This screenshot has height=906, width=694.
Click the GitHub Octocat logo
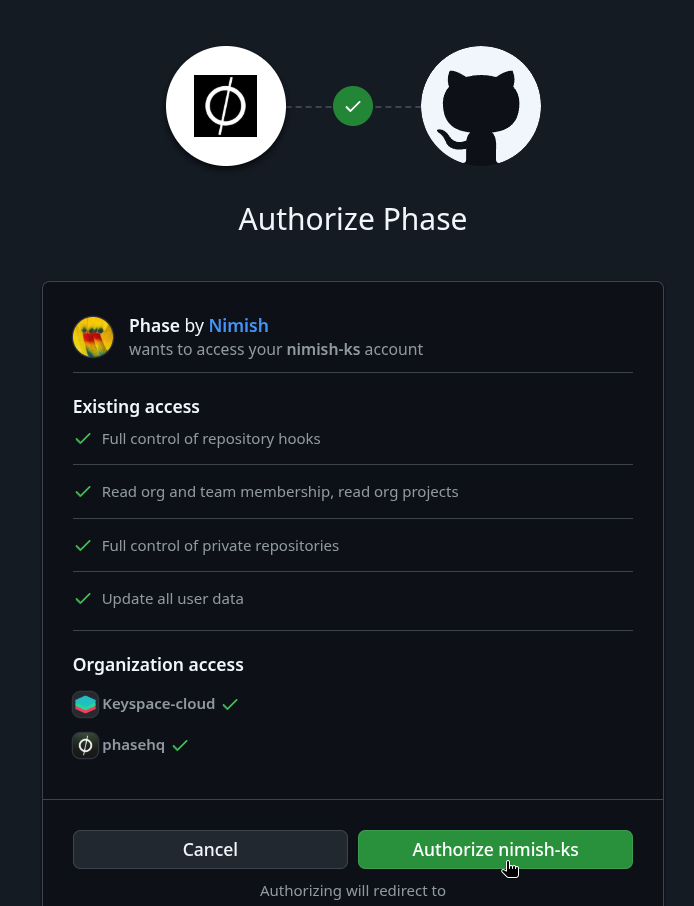pyautogui.click(x=481, y=106)
